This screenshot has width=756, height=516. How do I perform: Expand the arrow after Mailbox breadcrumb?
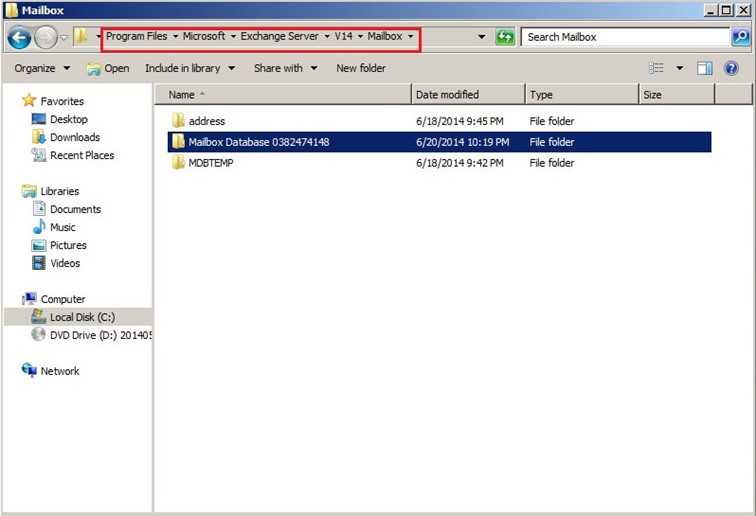411,37
